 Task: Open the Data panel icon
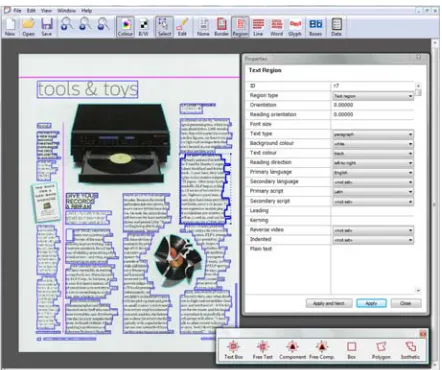click(x=336, y=27)
